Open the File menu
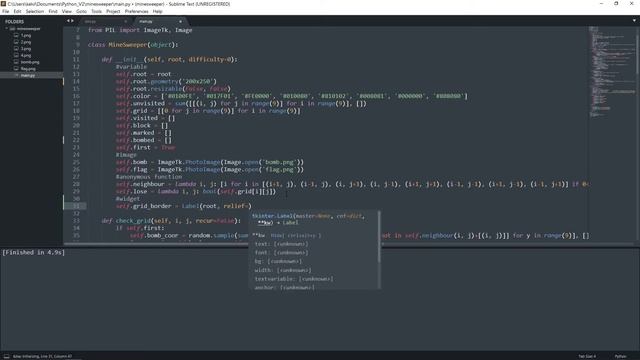 click(5, 11)
